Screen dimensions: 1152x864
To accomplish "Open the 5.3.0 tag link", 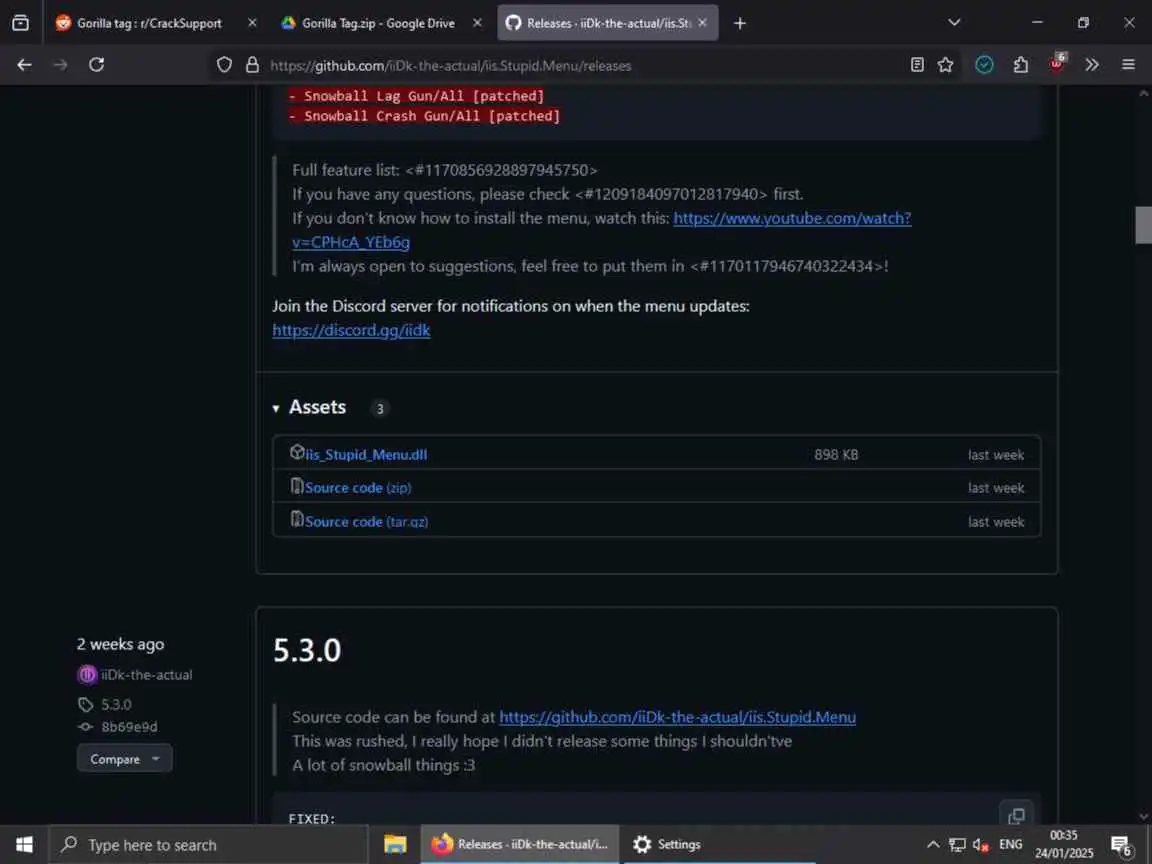I will pyautogui.click(x=116, y=705).
